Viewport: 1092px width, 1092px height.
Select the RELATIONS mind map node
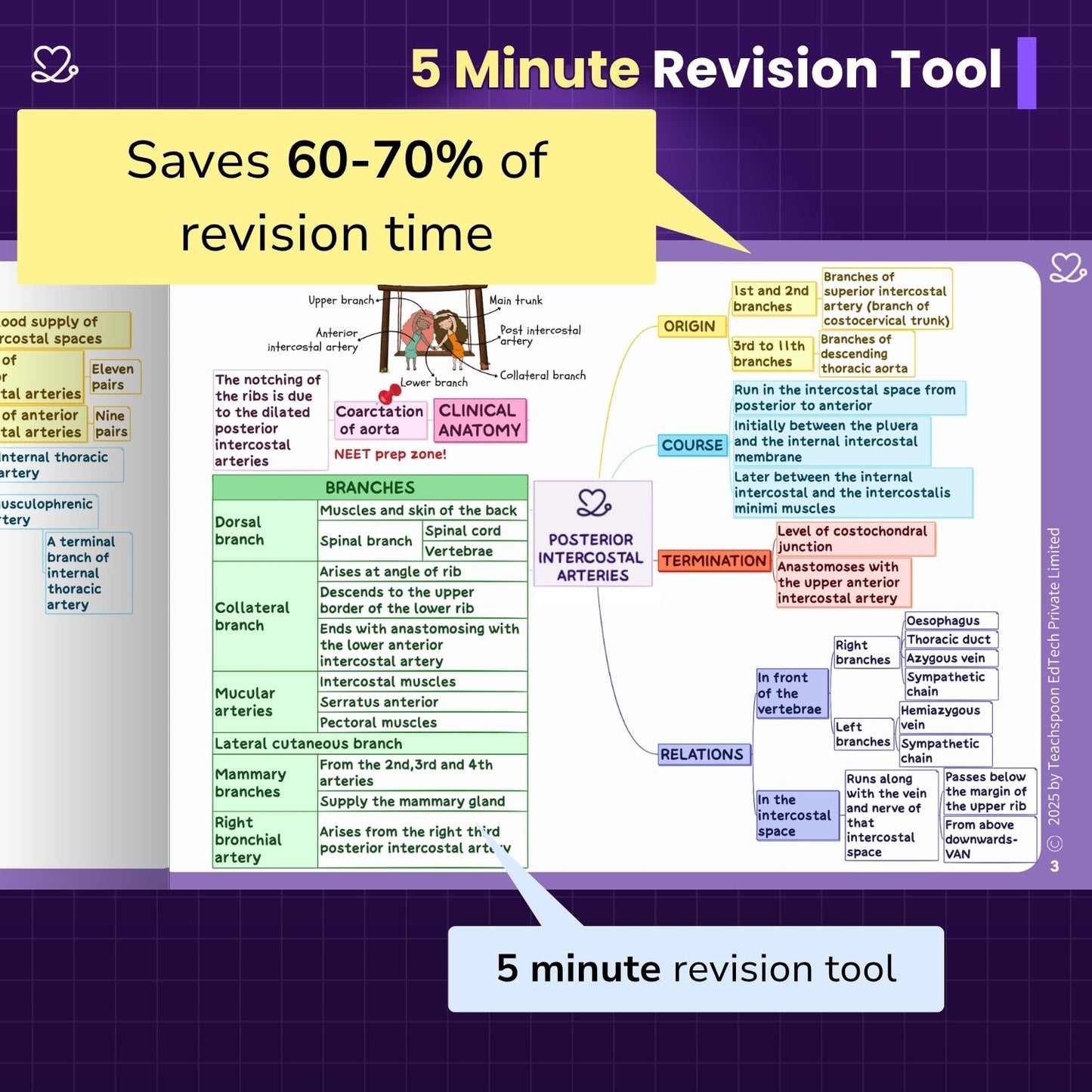click(702, 754)
